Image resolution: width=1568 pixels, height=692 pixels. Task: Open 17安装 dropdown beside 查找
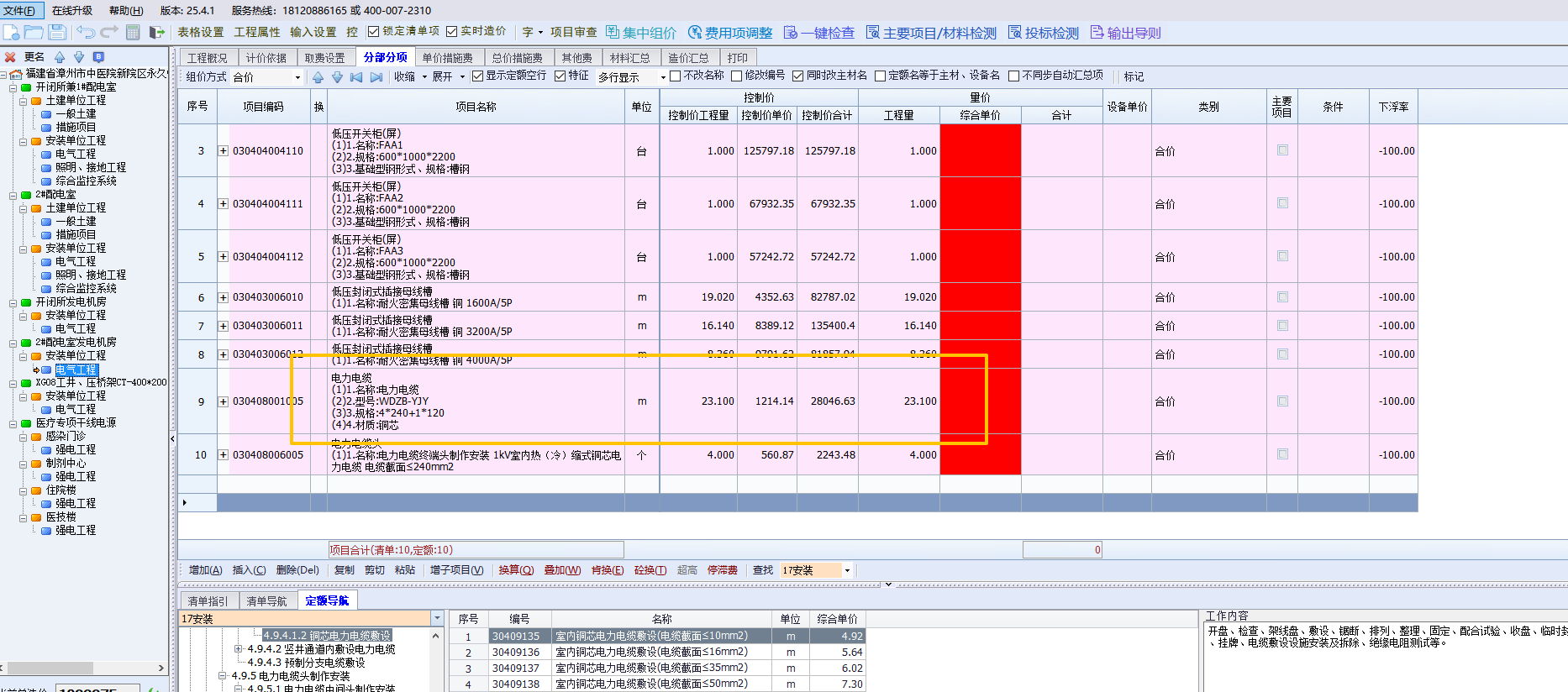(847, 571)
